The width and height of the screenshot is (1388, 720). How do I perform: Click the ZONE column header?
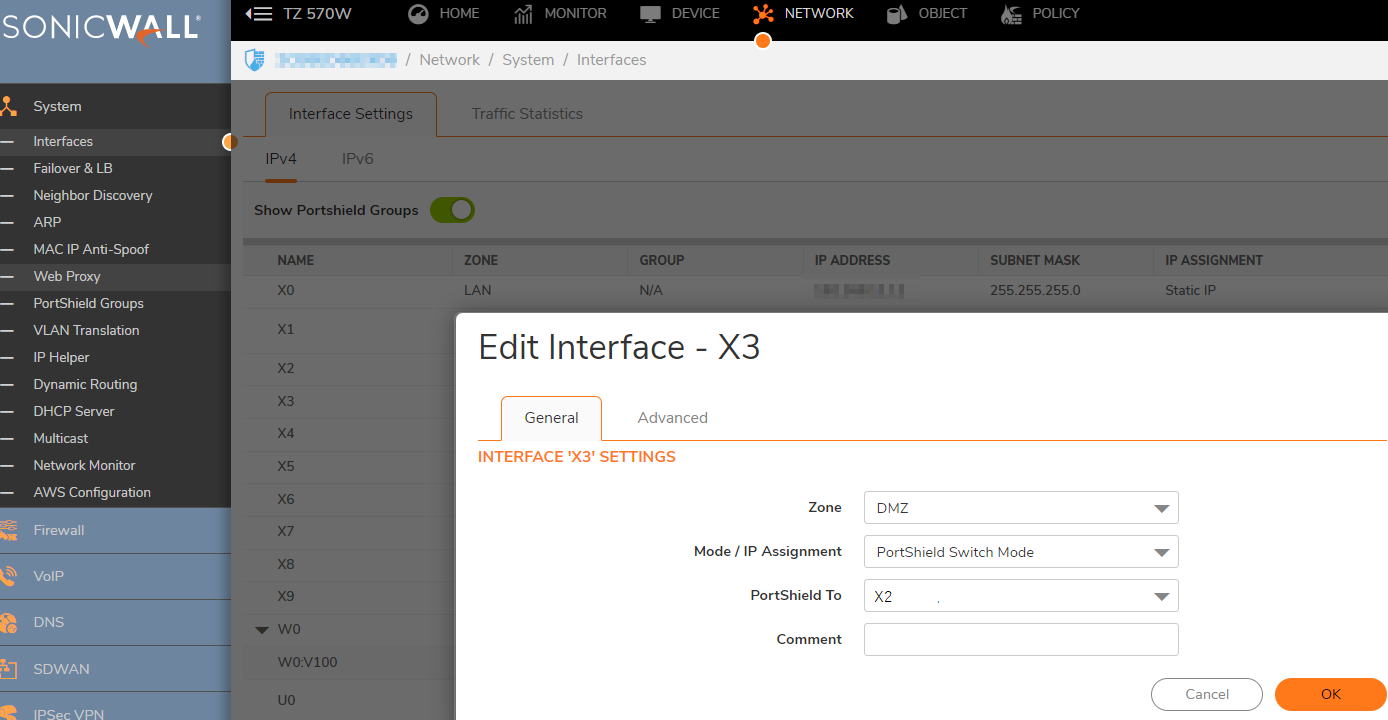coord(481,260)
